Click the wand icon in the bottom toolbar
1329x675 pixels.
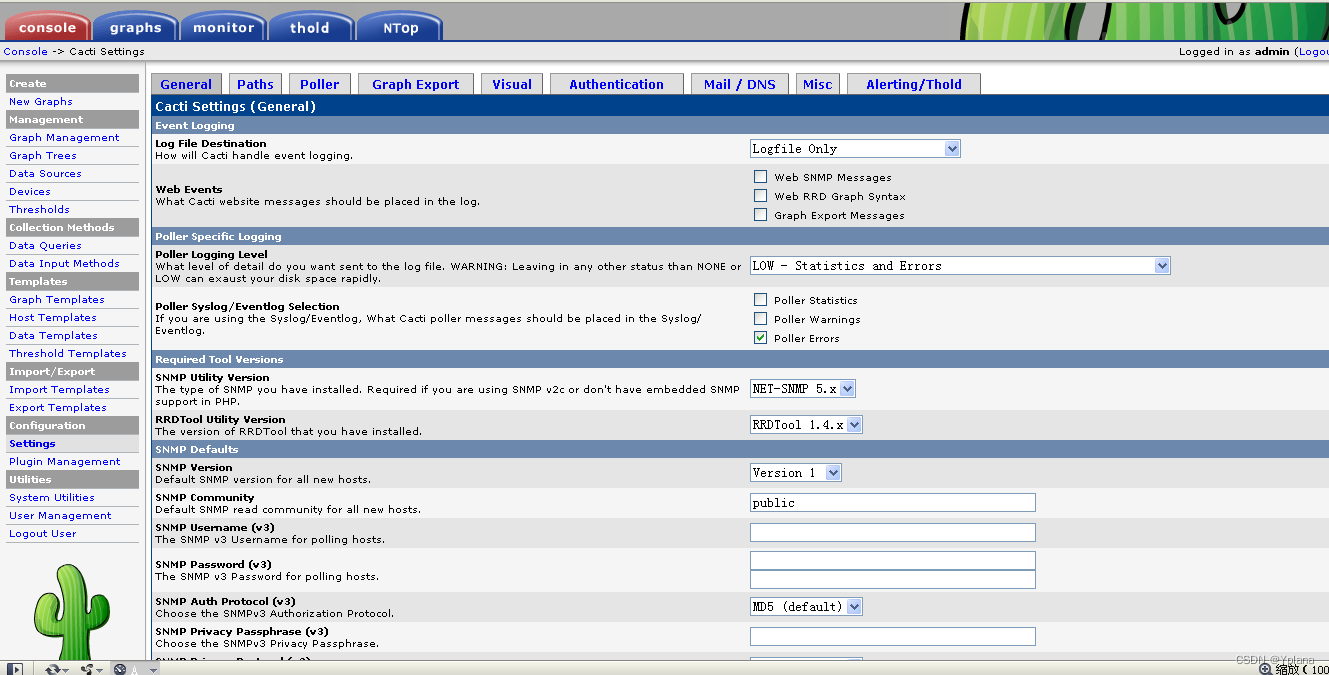[89, 669]
